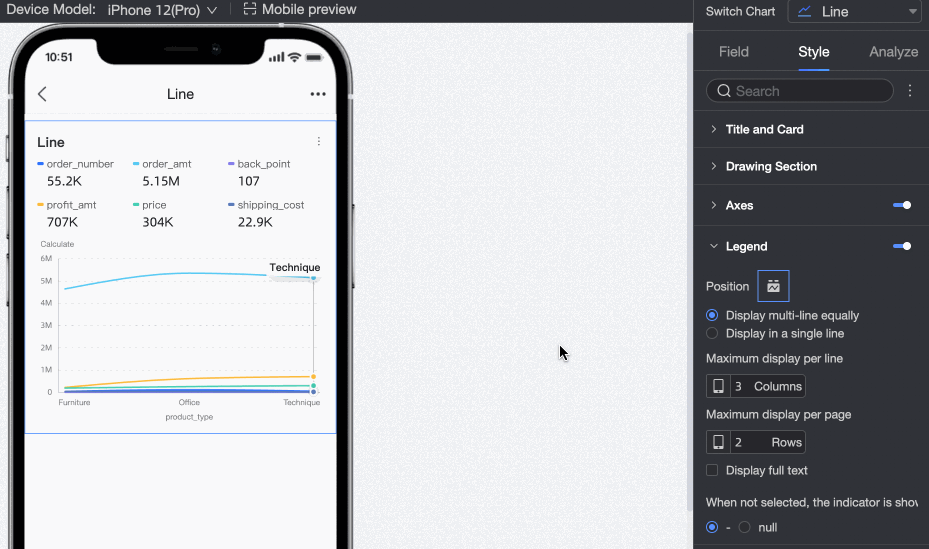This screenshot has width=929, height=549.
Task: Click order_number legend color marker
Action: (x=40, y=164)
